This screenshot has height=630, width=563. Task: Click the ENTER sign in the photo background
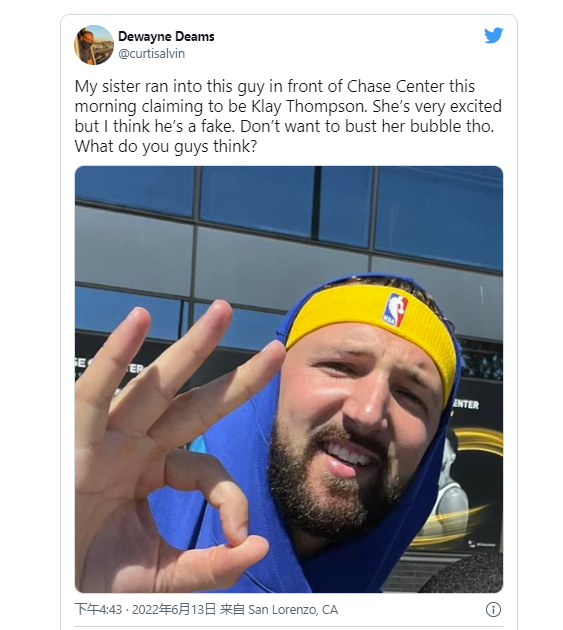466,404
